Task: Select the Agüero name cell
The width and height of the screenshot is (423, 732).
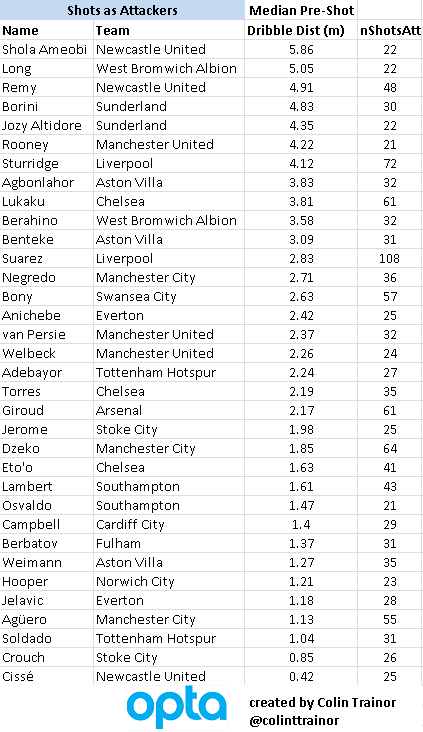Action: point(47,619)
